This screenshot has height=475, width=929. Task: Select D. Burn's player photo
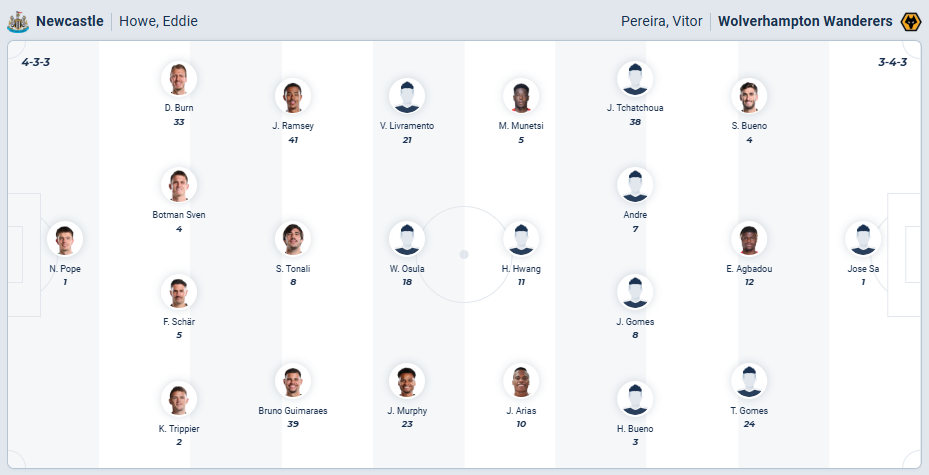[179, 79]
